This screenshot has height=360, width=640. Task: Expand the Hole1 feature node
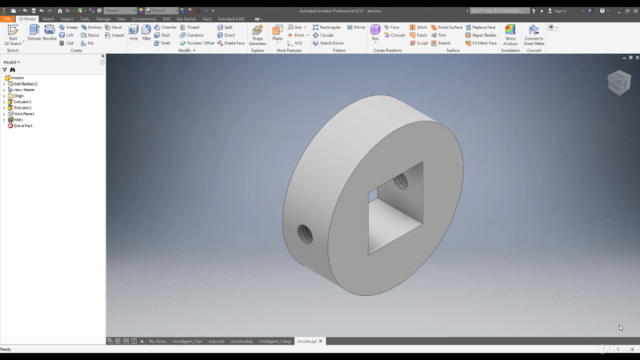(4, 120)
